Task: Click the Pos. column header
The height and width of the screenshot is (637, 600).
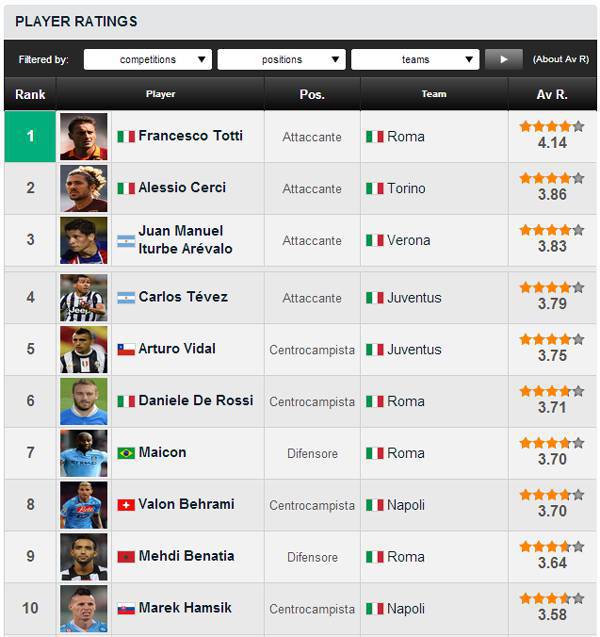Action: tap(312, 95)
